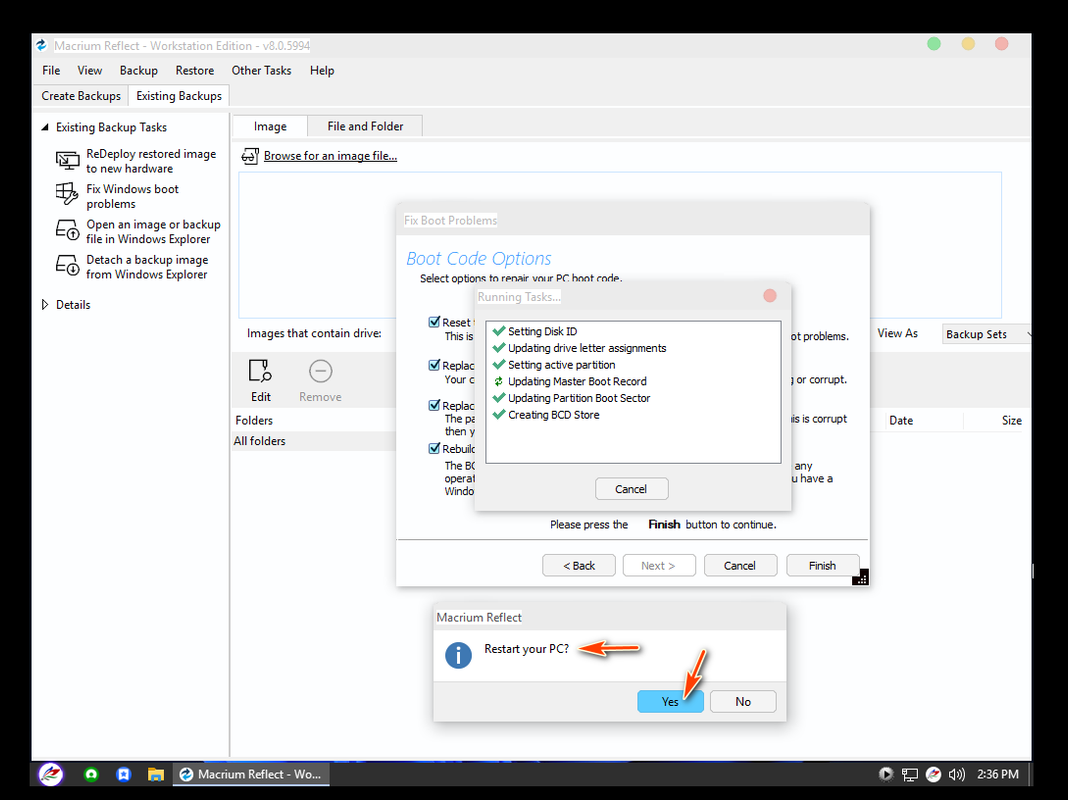Toggle the Rebuild BCD checkbox
The image size is (1068, 800).
click(434, 449)
